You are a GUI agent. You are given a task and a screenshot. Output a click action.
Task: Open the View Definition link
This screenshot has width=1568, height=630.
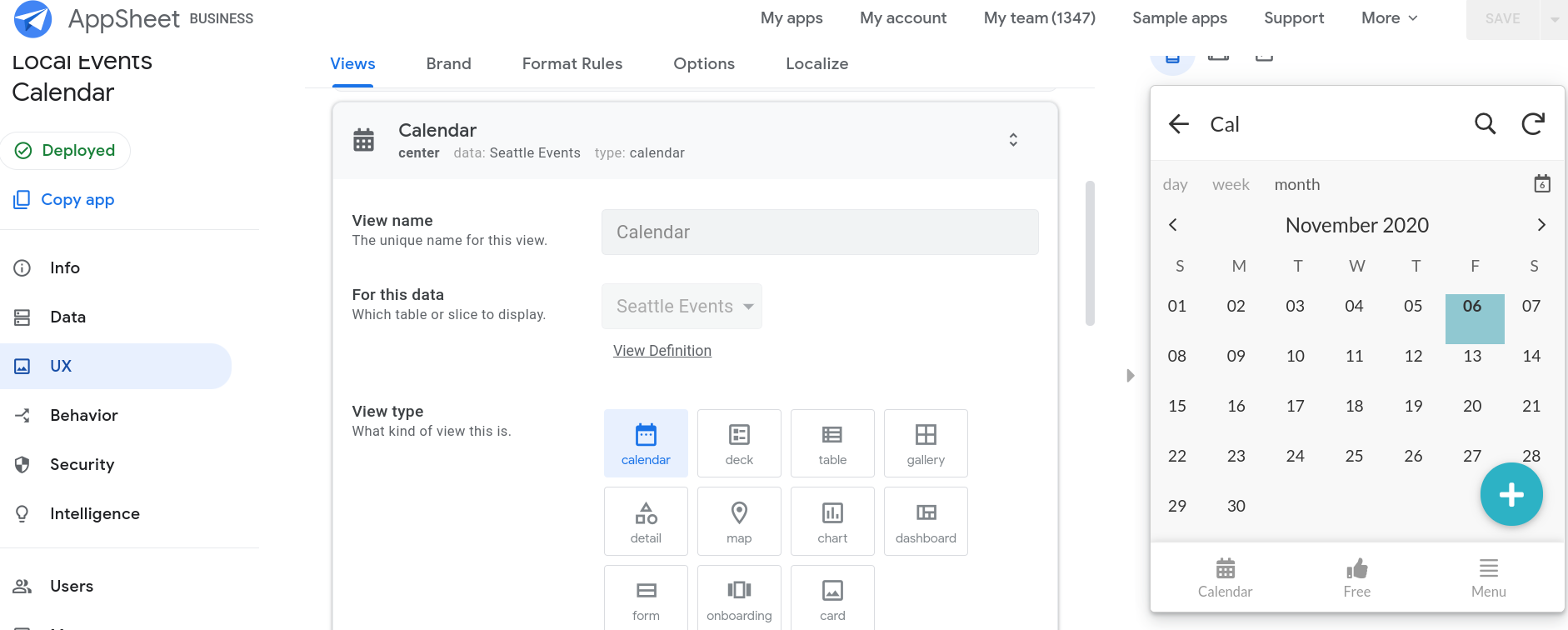pyautogui.click(x=662, y=351)
